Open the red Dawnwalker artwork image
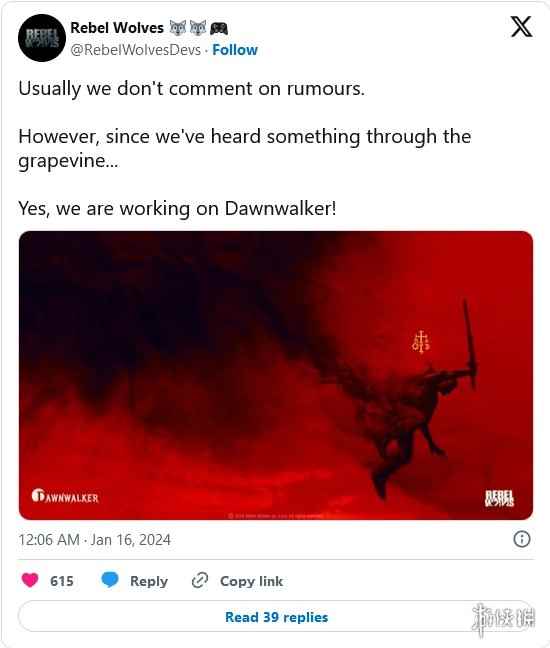The image size is (550, 648). coord(276,375)
